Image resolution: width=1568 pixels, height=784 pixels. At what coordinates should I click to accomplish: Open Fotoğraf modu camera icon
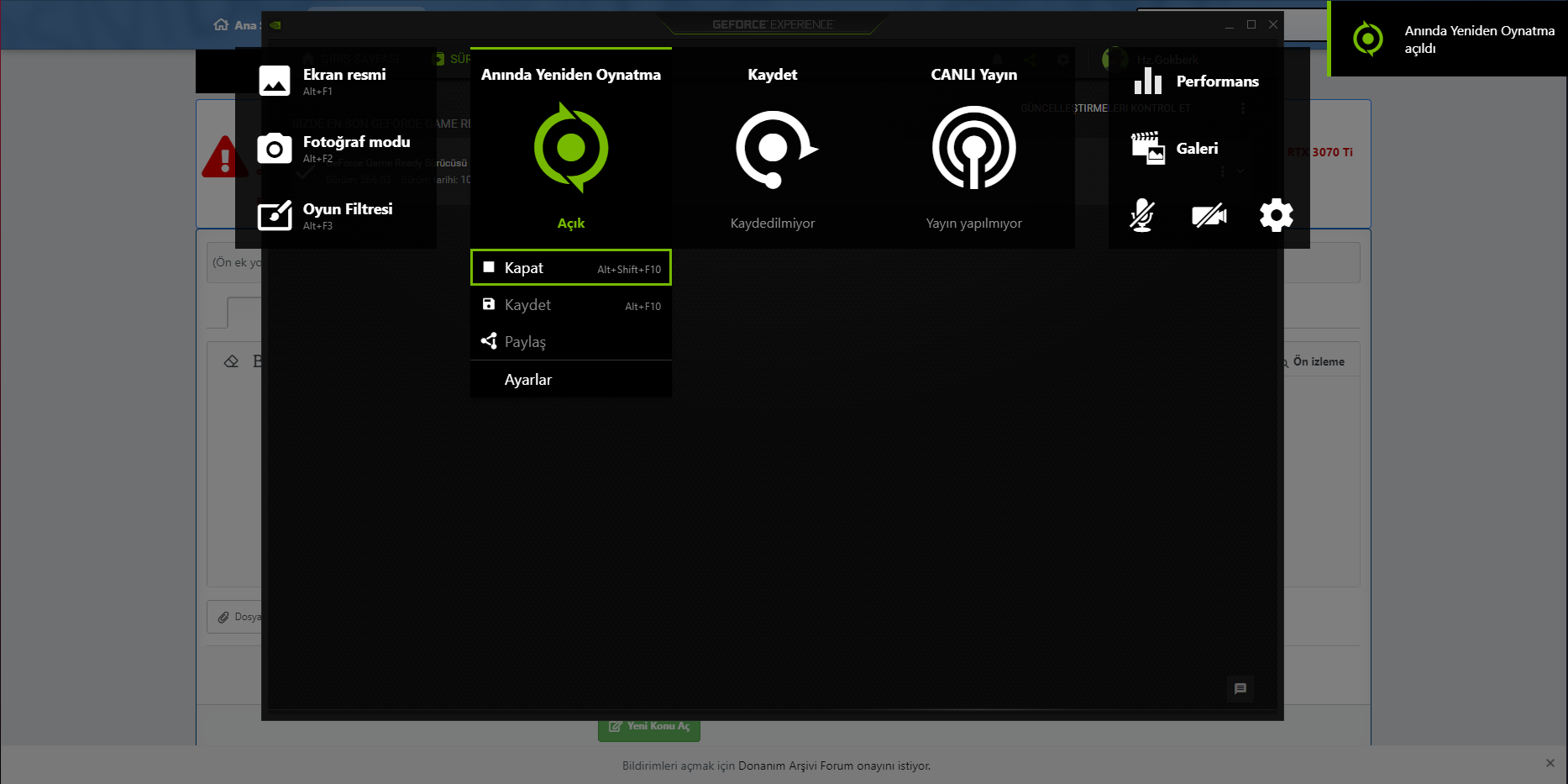coord(275,149)
